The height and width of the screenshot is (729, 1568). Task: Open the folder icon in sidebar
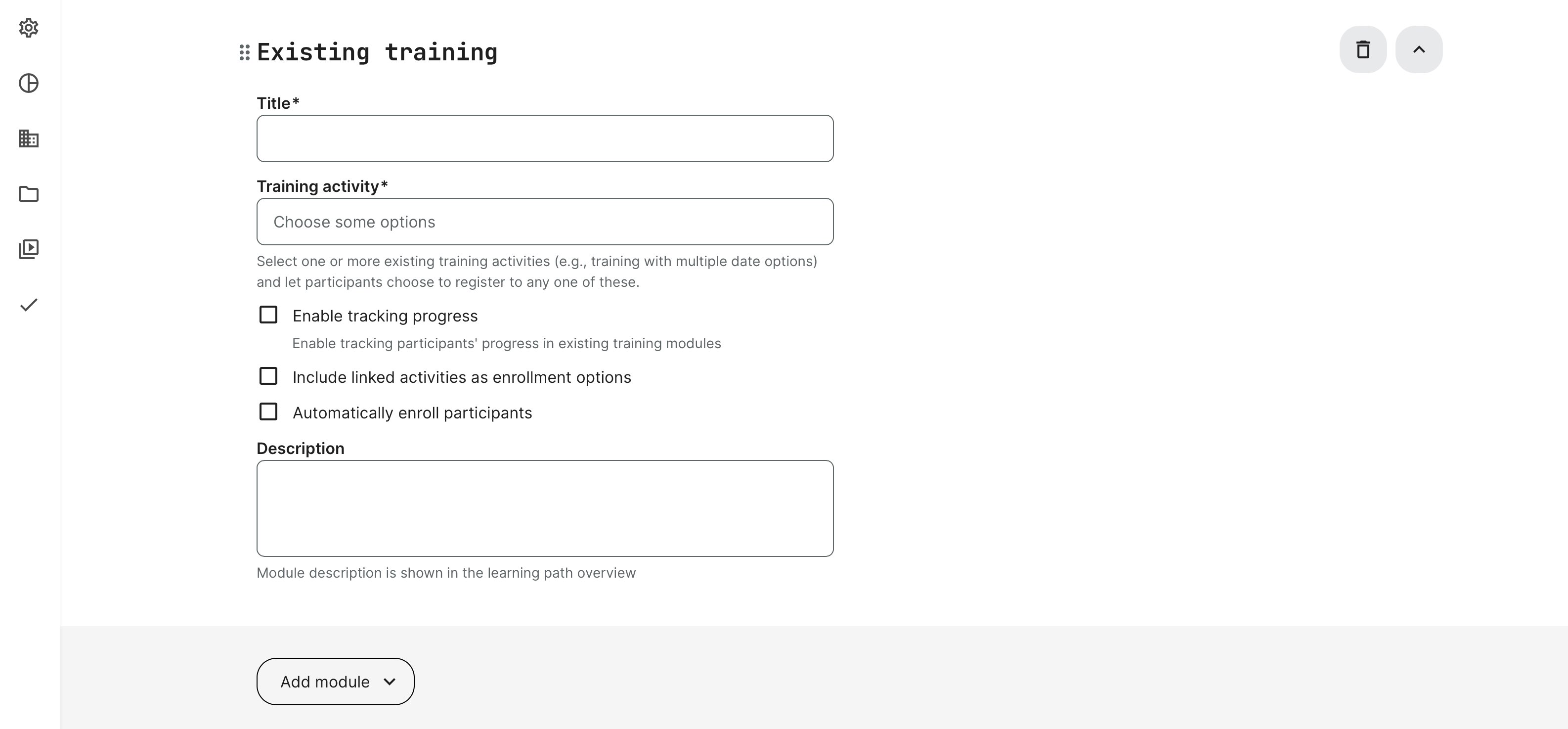[x=29, y=194]
